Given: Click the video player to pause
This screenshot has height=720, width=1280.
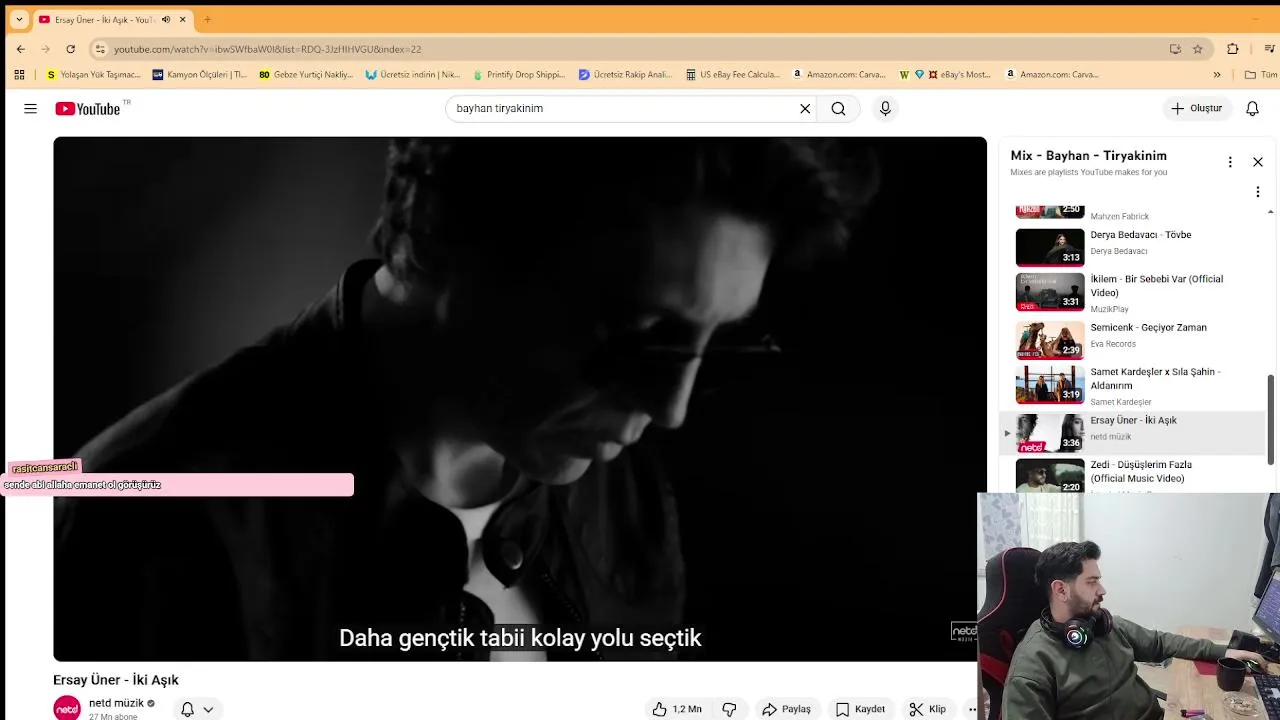Looking at the screenshot, I should [x=520, y=399].
